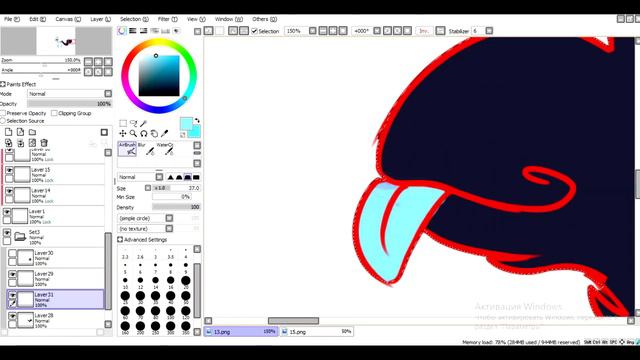Open the brush Size multiplier dropdown

[x=148, y=188]
